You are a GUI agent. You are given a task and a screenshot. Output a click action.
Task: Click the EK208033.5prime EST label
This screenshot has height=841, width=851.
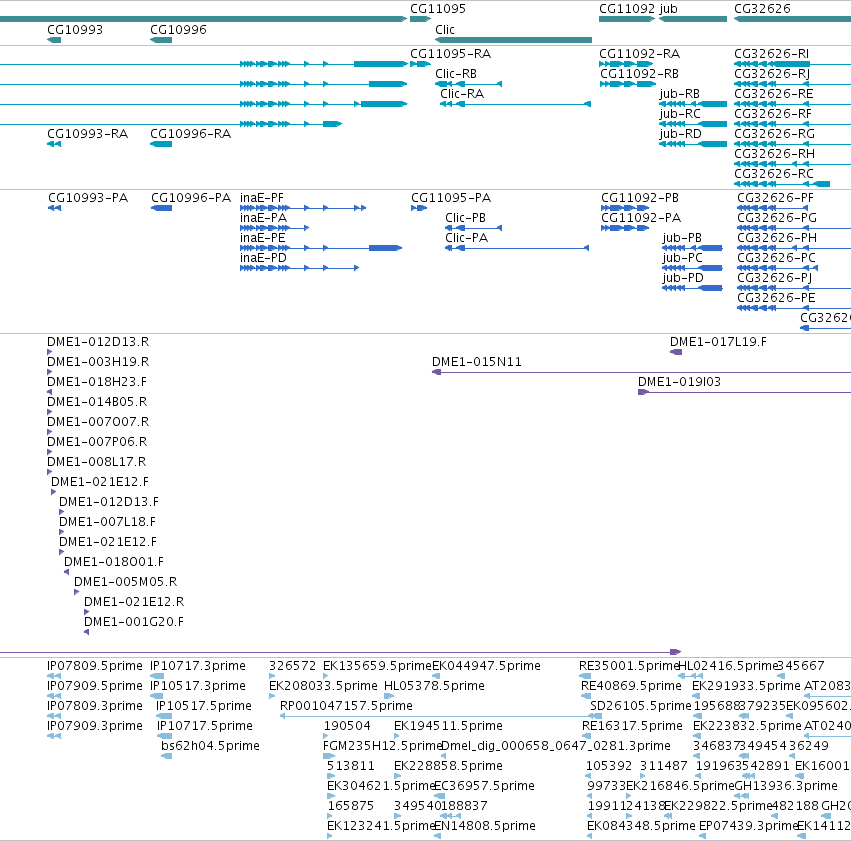pyautogui.click(x=323, y=686)
